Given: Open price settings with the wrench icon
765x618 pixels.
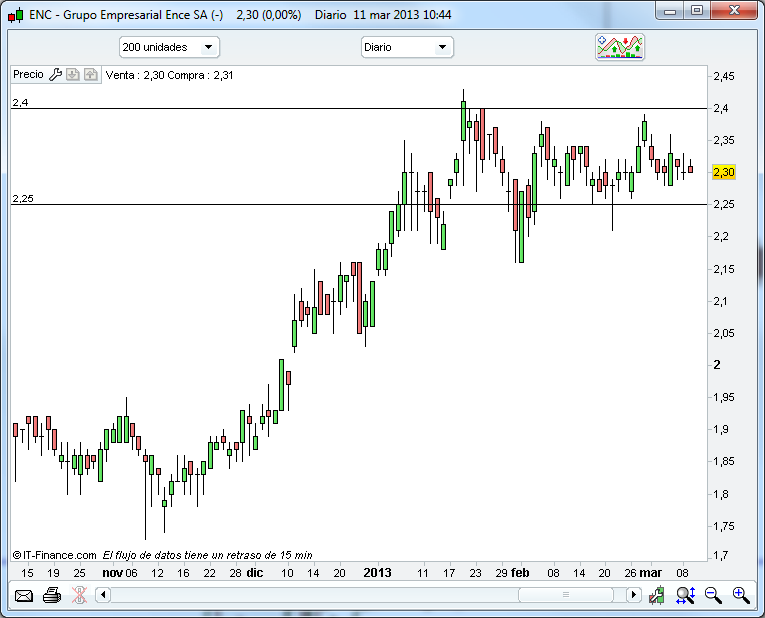Looking at the screenshot, I should pos(56,75).
